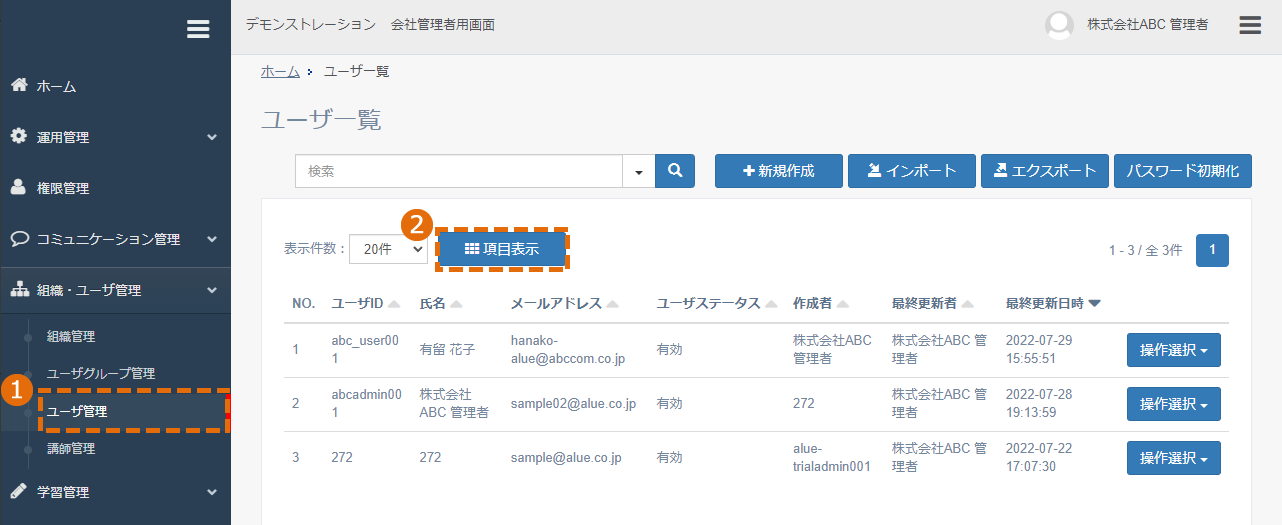
Task: Click パスワード初期化 button
Action: [x=1183, y=171]
